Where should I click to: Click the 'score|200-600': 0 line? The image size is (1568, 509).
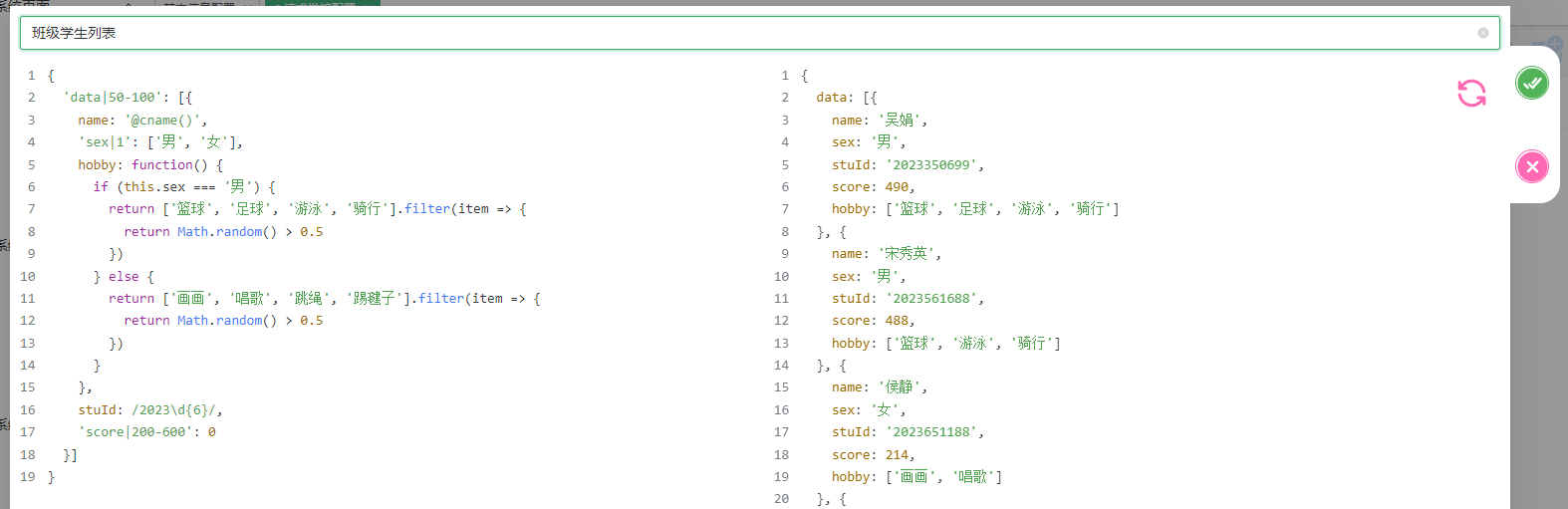pos(147,432)
